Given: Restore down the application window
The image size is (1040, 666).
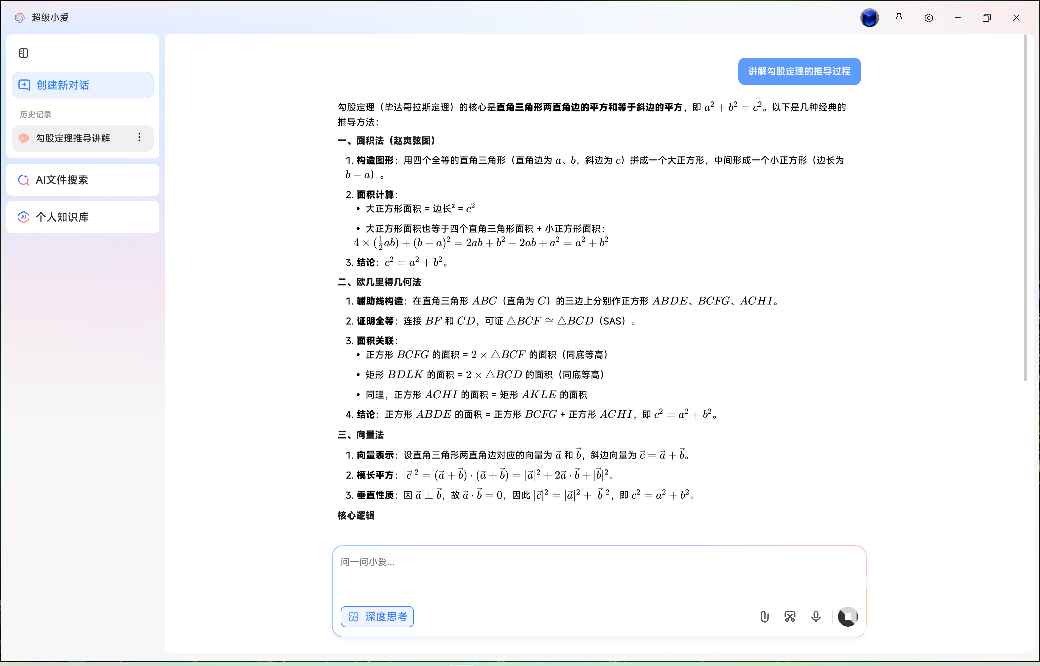Looking at the screenshot, I should [x=987, y=18].
